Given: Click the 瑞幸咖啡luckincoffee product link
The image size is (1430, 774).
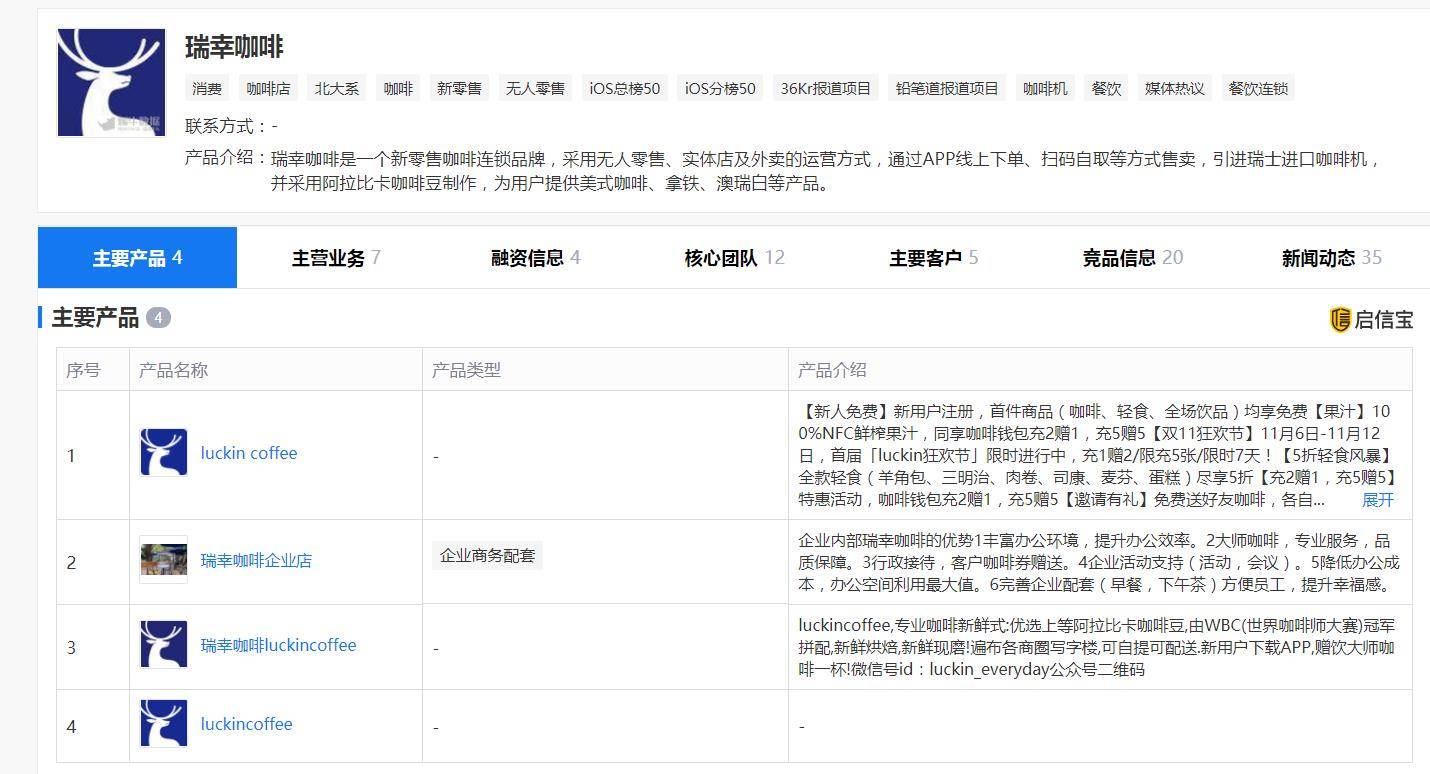Looking at the screenshot, I should point(278,645).
